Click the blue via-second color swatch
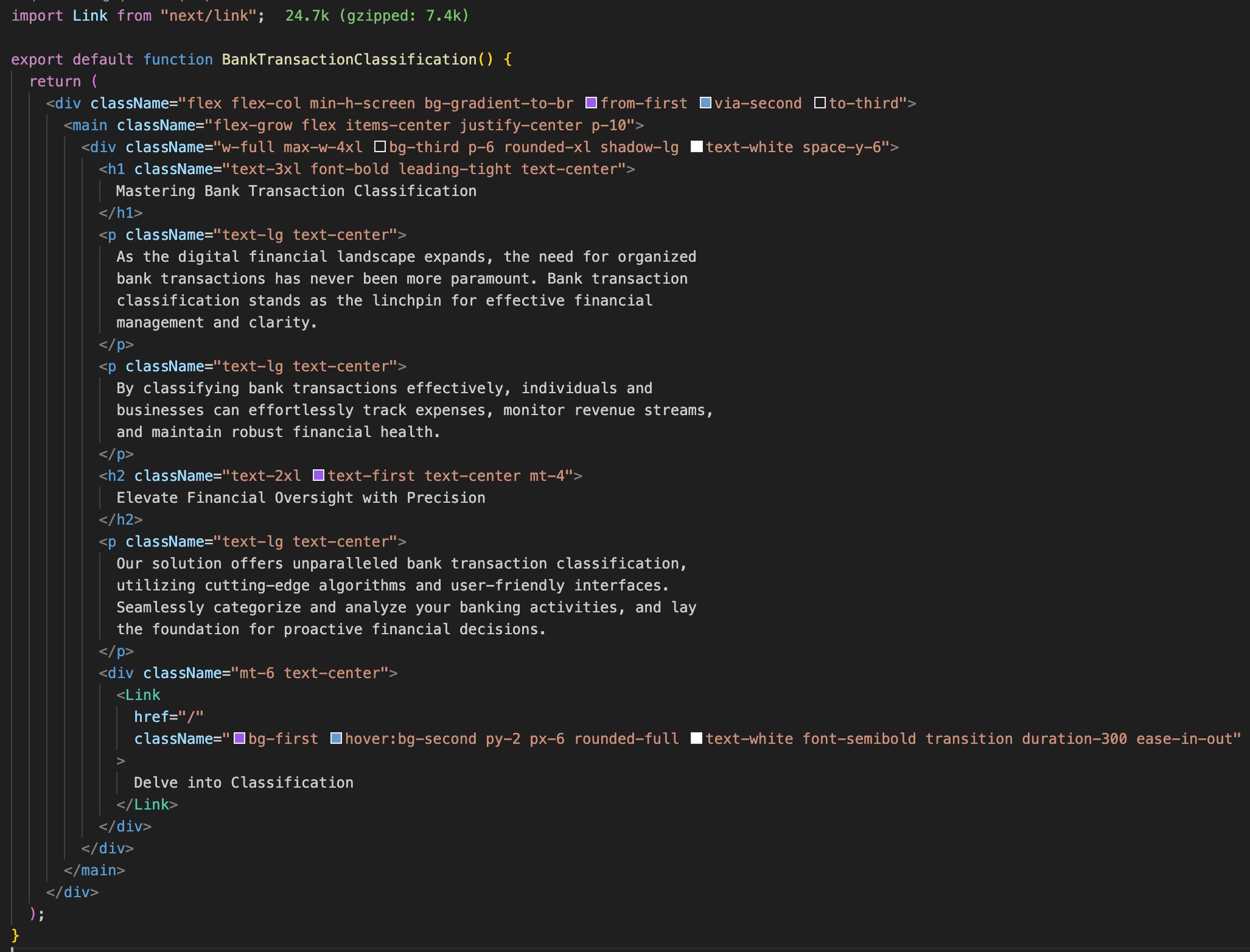Screen dimensions: 1250x952 tap(705, 103)
